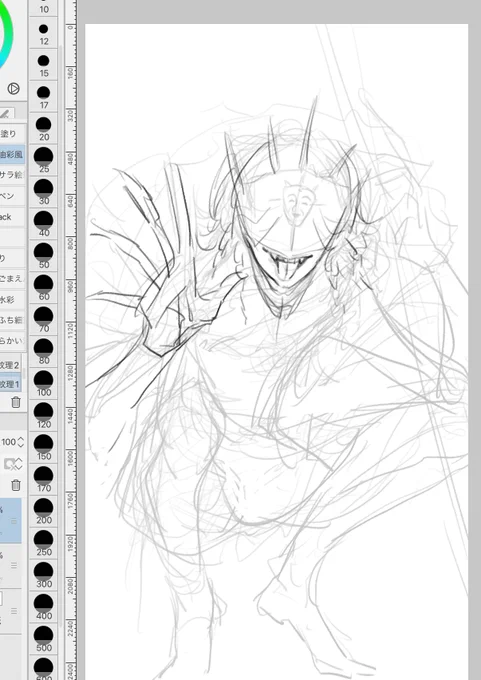The width and height of the screenshot is (481, 680).
Task: Select the 水彩 watercolor sub tool
Action: [12, 300]
